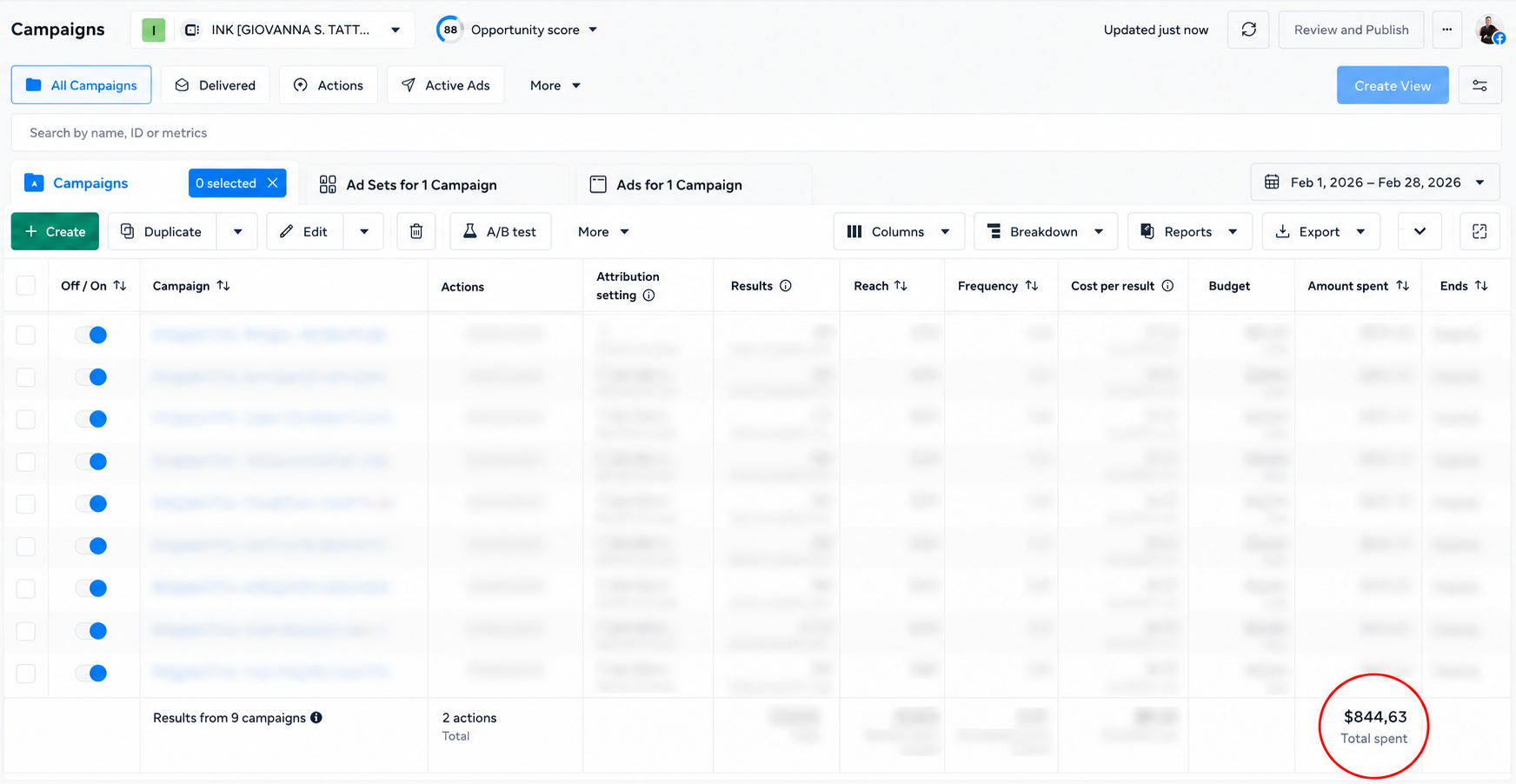Viewport: 1516px width, 784px height.
Task: Select the Active Ads view tab
Action: point(446,85)
